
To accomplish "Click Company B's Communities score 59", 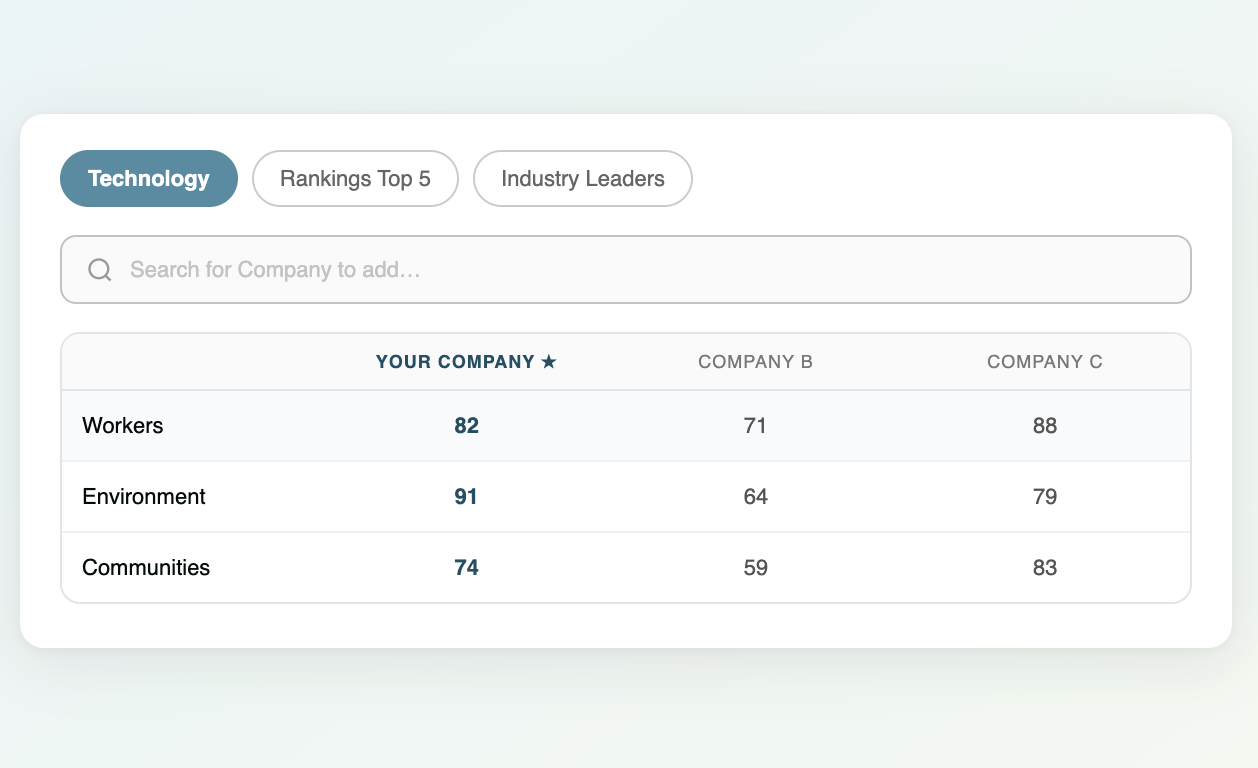I will pyautogui.click(x=755, y=568).
